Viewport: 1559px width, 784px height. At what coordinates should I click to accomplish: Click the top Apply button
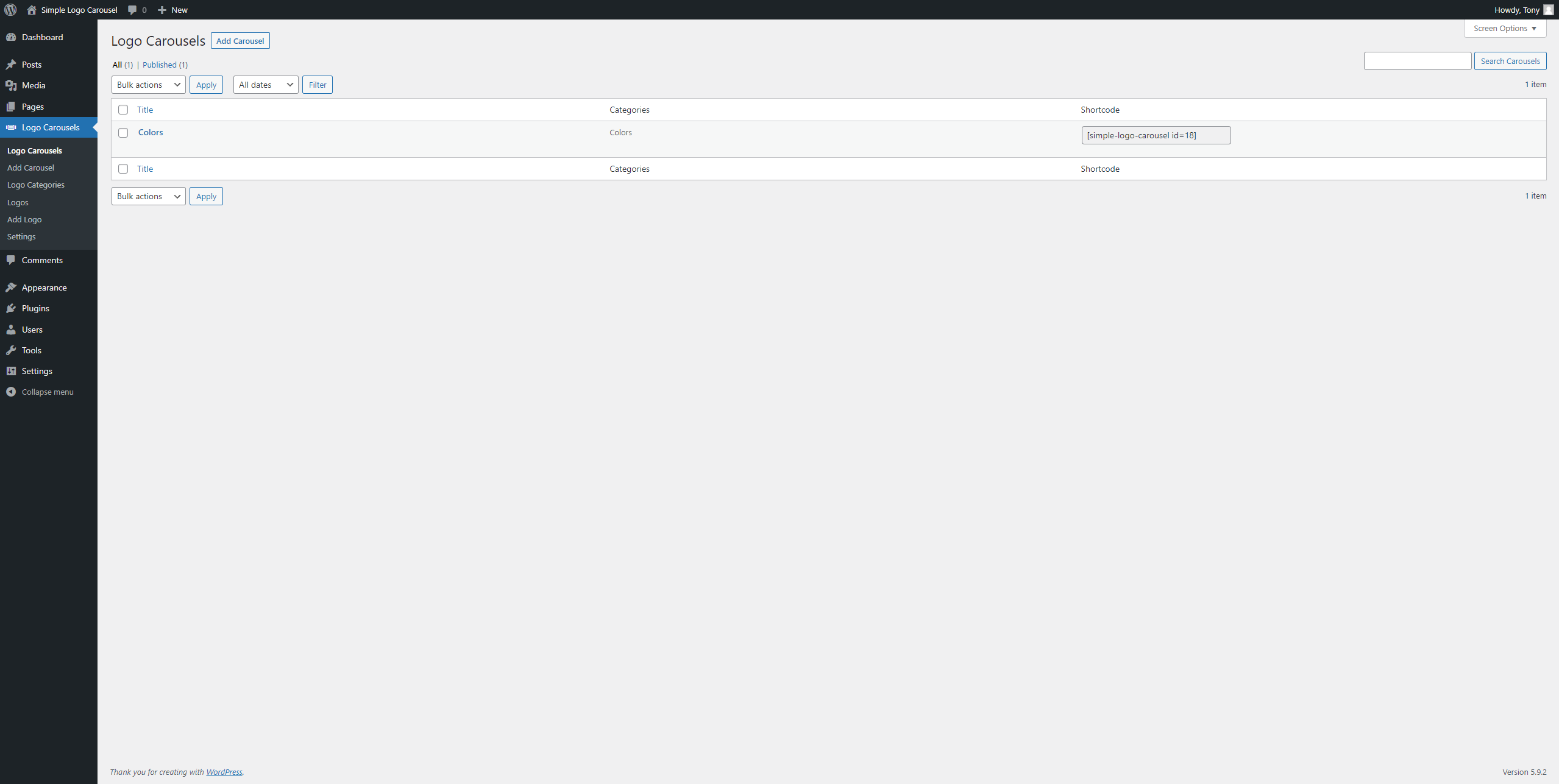[x=206, y=85]
